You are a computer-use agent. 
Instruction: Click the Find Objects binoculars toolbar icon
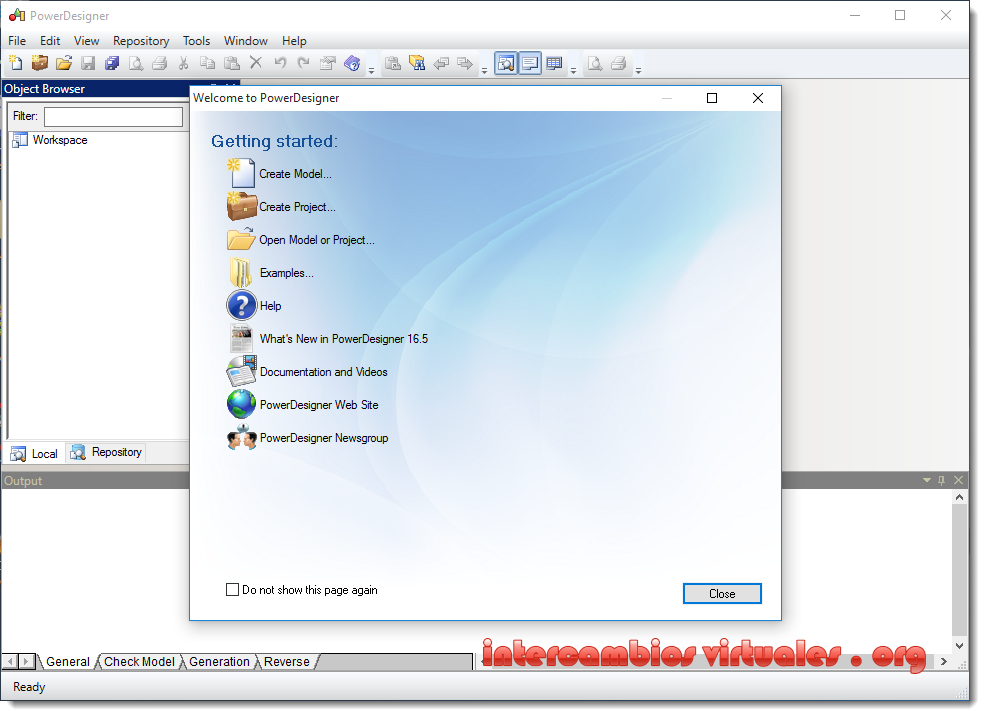coord(416,63)
